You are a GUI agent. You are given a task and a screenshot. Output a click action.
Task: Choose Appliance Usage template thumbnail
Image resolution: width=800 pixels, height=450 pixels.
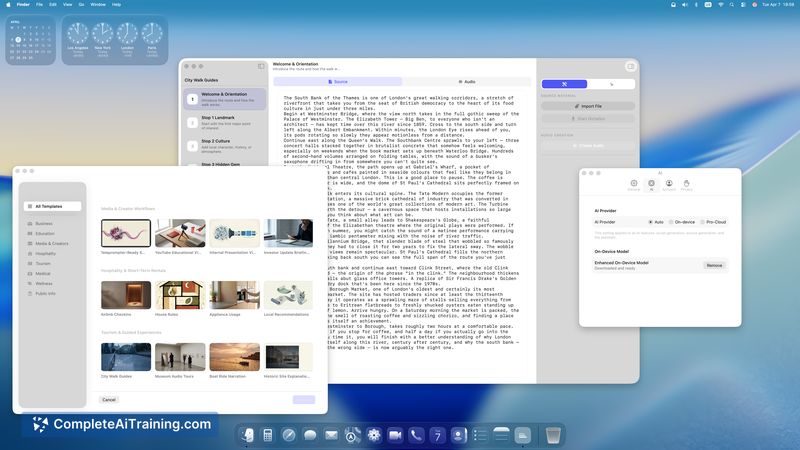tap(235, 295)
